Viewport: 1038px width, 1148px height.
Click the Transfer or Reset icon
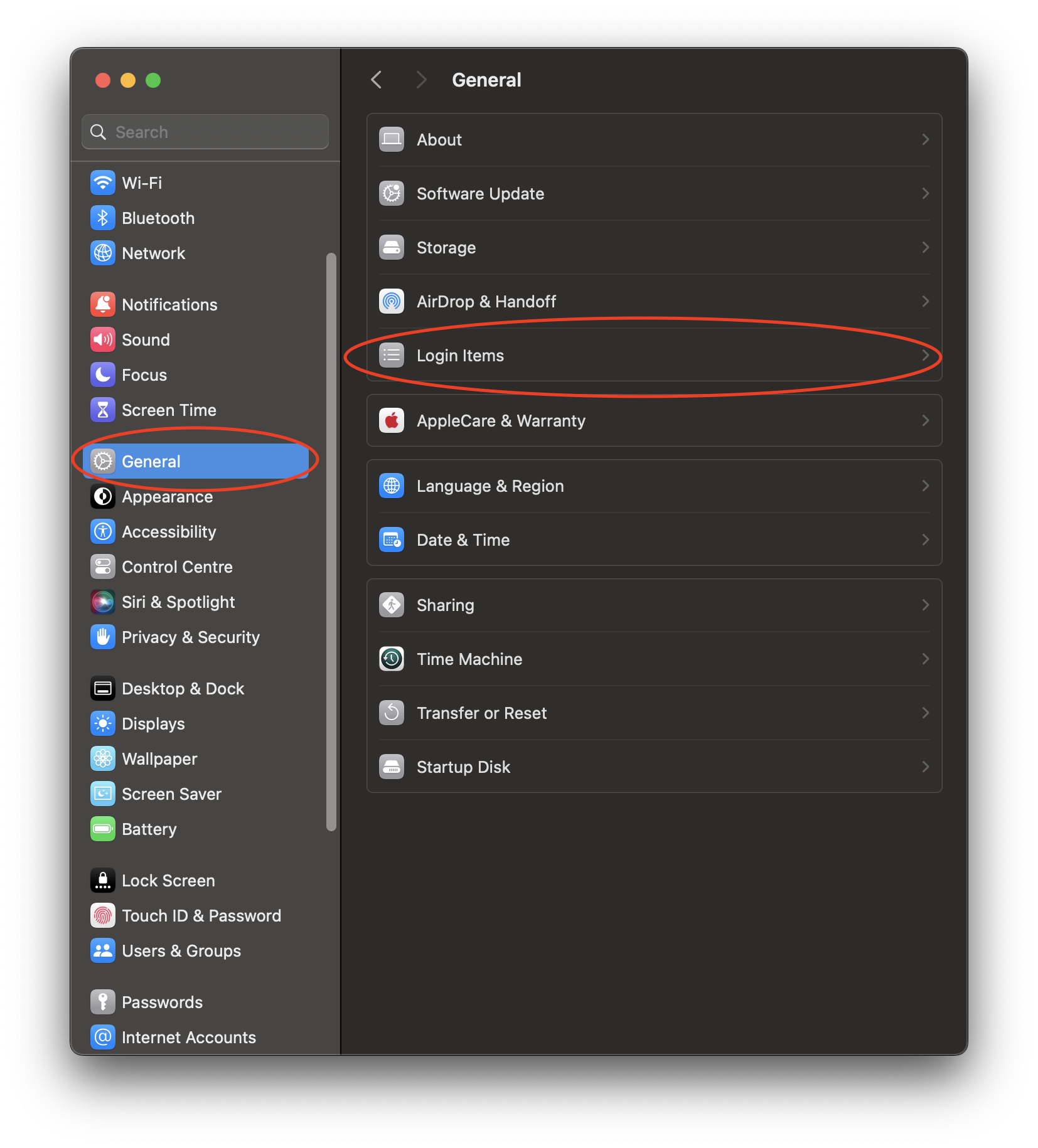pos(392,713)
